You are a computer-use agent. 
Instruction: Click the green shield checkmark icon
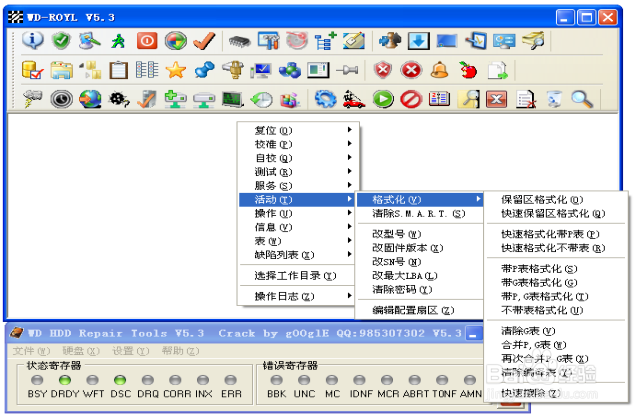coord(61,40)
